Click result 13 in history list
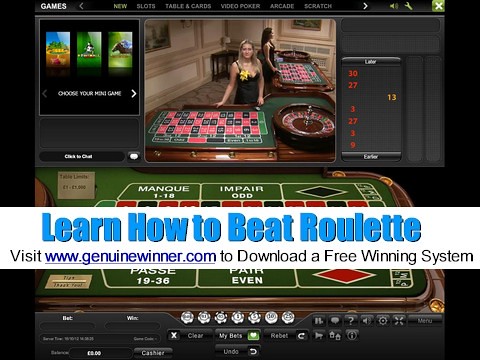The height and width of the screenshot is (360, 480). pos(392,97)
